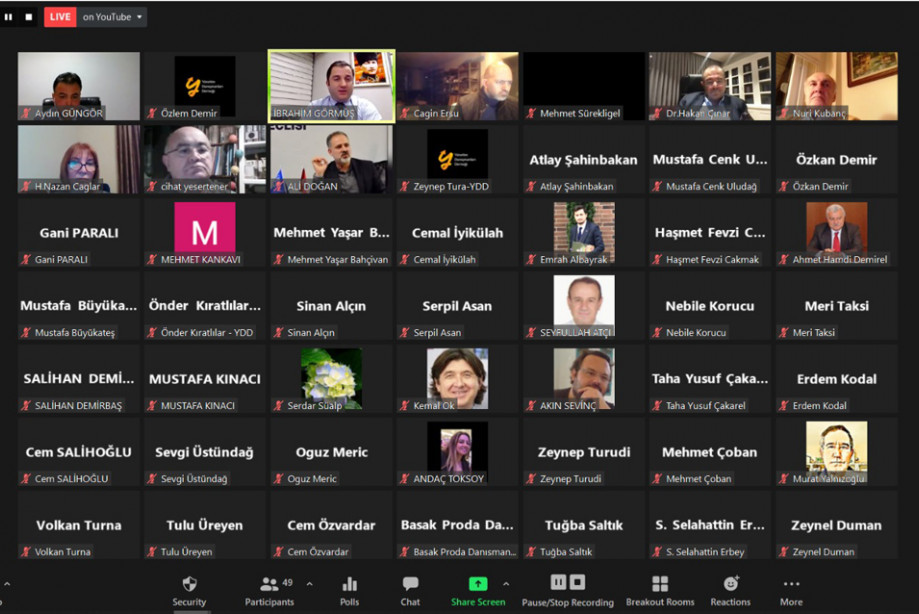The width and height of the screenshot is (919, 614).
Task: Select Mehmet Kankavi's pink M avatar tile
Action: (205, 232)
